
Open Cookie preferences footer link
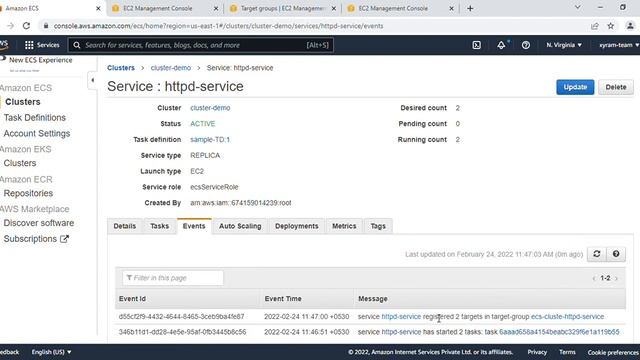point(613,352)
